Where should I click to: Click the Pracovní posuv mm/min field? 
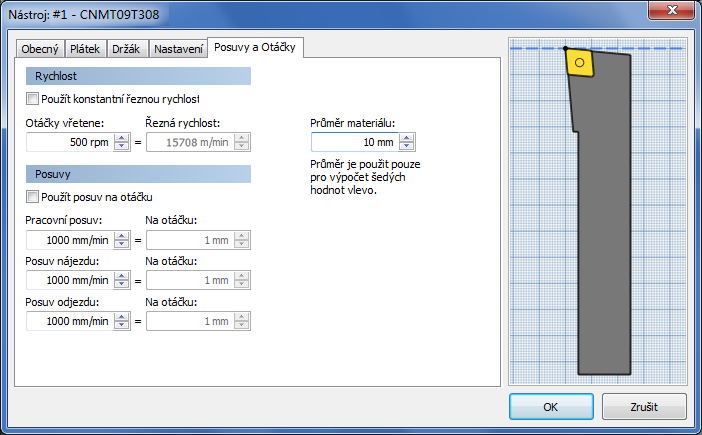(x=70, y=240)
